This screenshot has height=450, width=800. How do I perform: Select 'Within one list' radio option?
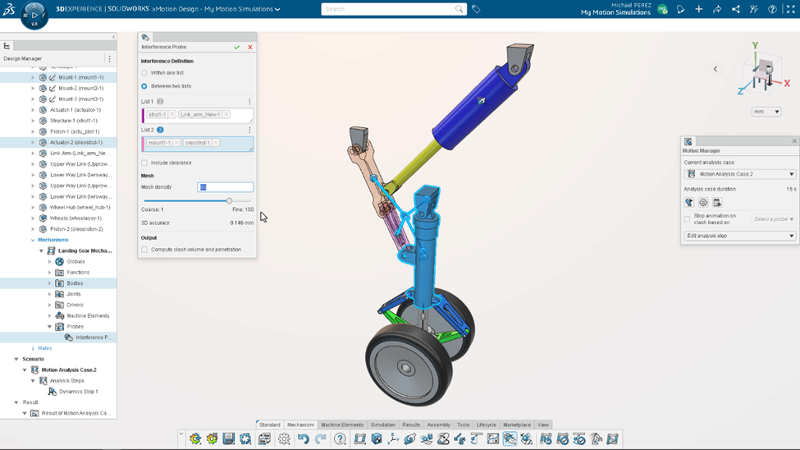pos(144,73)
